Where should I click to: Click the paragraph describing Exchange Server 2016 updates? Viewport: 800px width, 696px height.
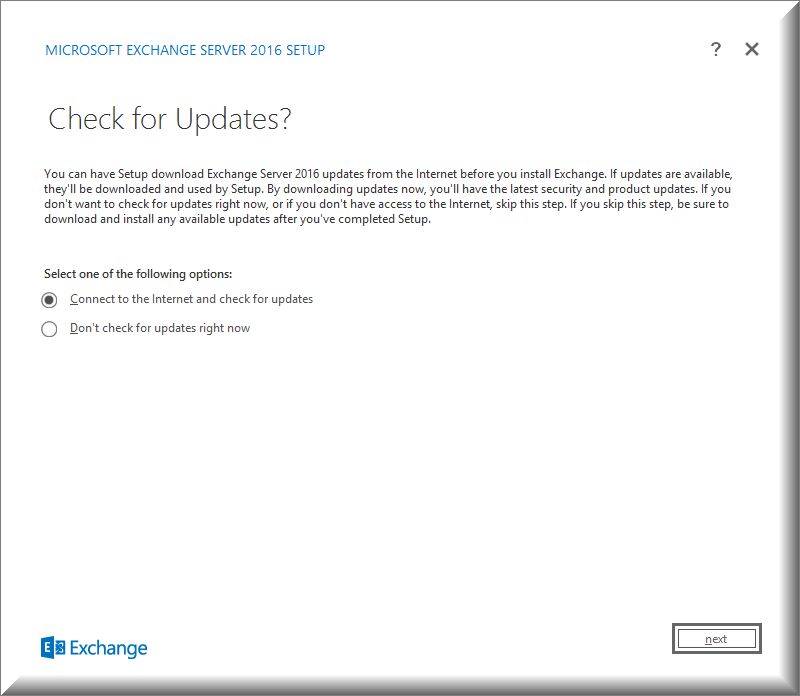click(x=388, y=196)
